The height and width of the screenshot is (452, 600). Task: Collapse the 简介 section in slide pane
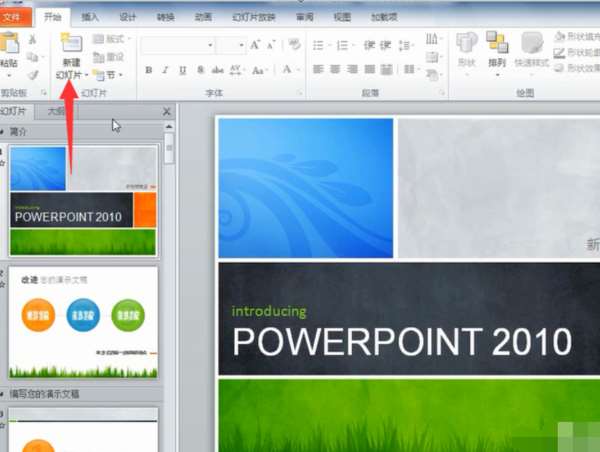tap(2, 132)
